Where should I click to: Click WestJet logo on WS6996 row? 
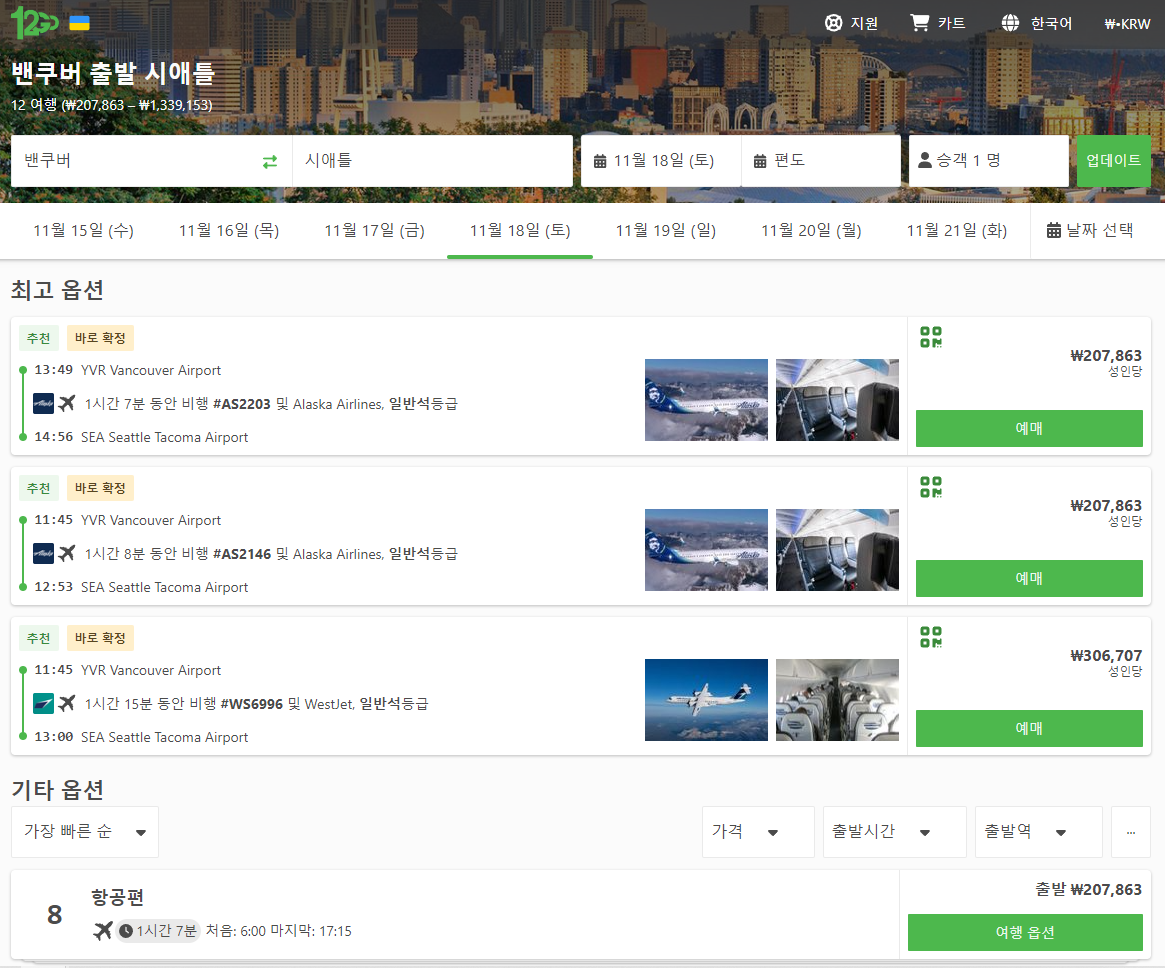click(44, 704)
